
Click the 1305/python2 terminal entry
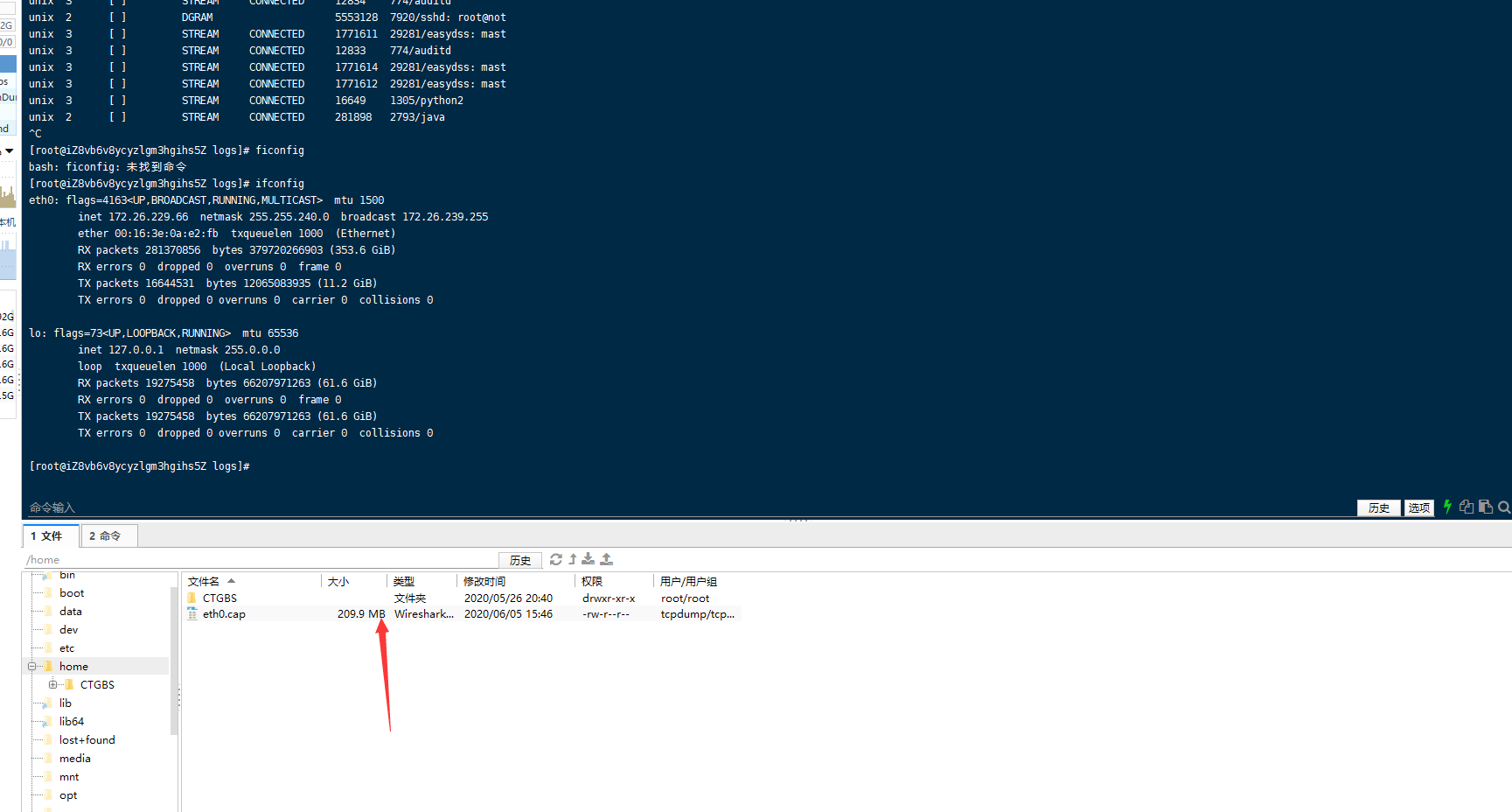(427, 101)
